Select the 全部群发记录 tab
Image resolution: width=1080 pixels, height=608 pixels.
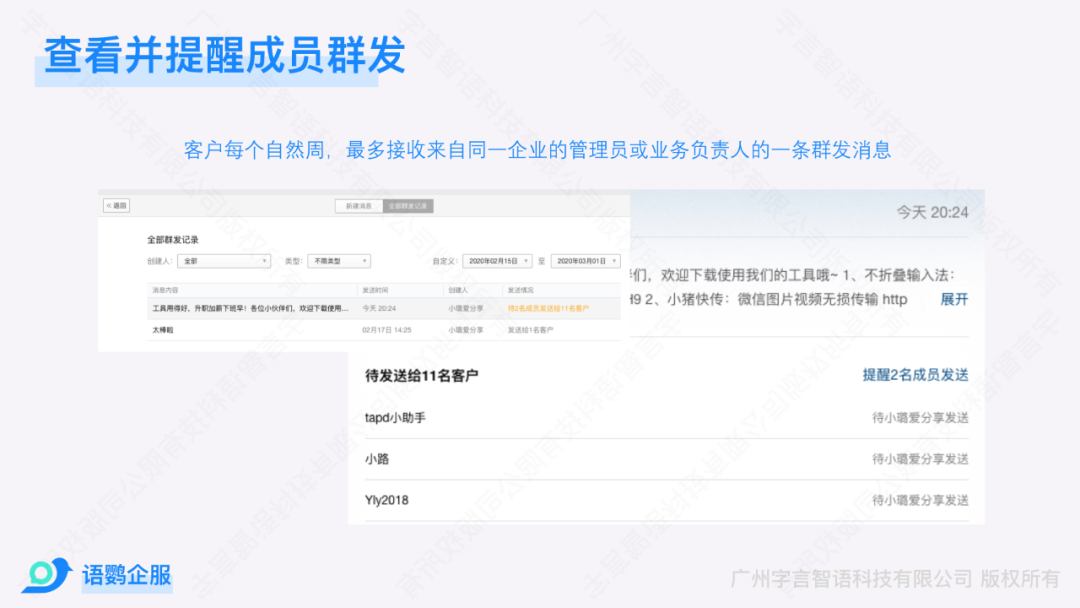click(x=407, y=206)
